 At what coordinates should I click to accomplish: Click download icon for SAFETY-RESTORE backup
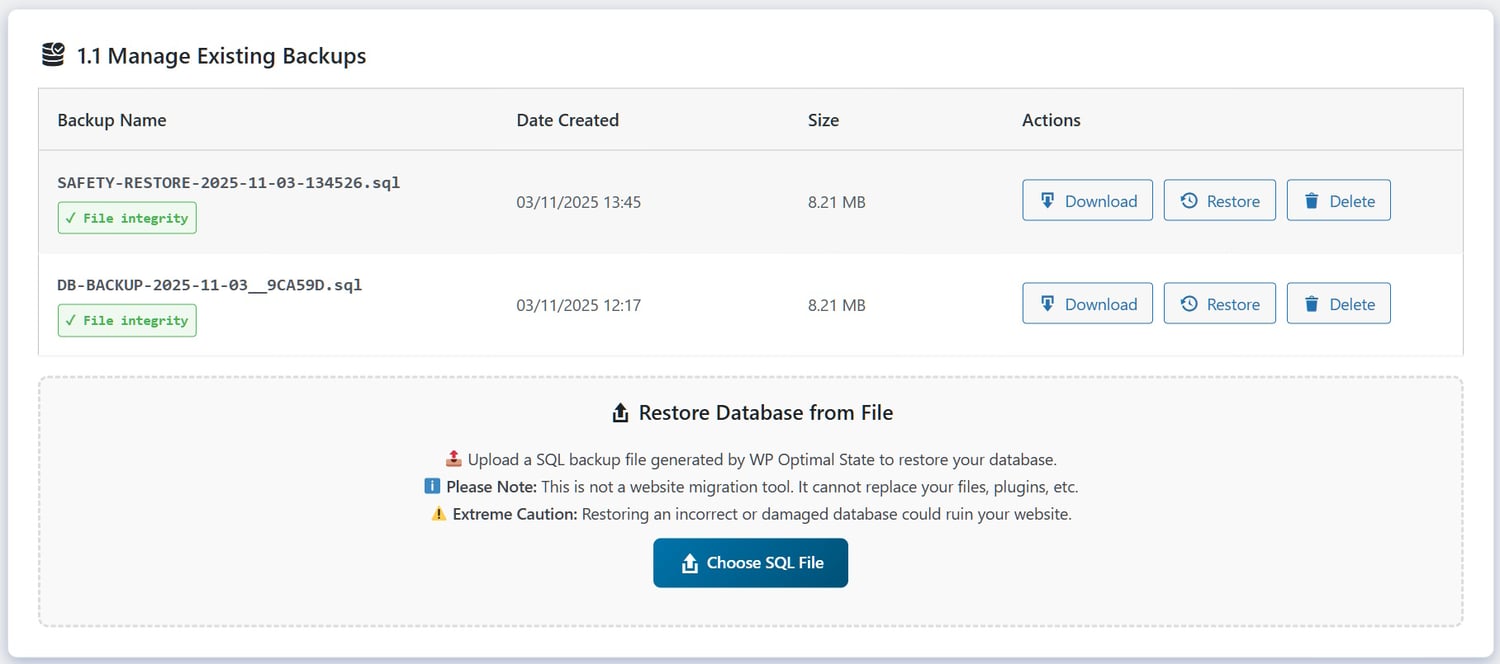[1047, 201]
